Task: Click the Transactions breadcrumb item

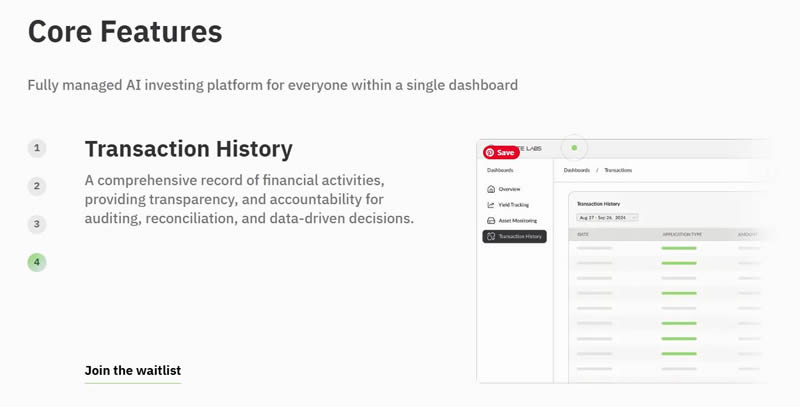Action: [x=617, y=171]
